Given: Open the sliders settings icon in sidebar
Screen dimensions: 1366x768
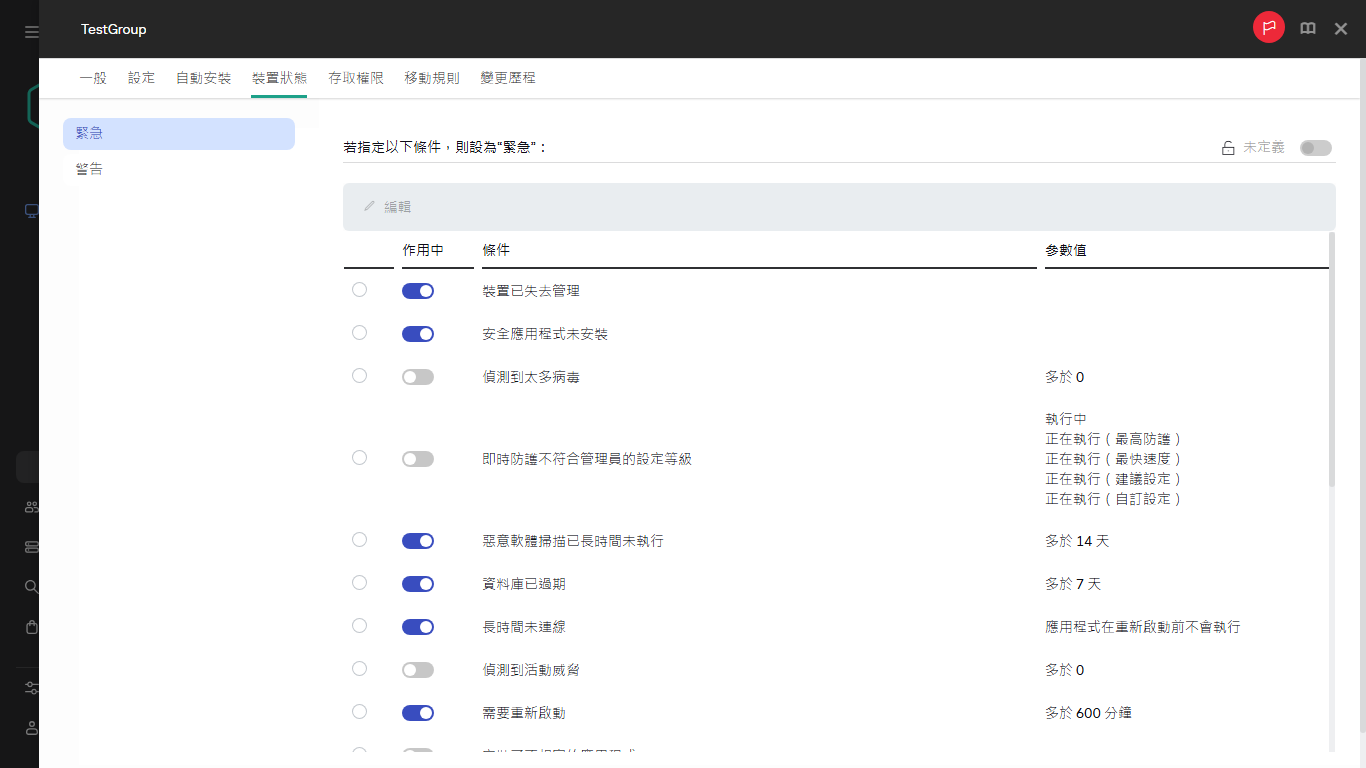Looking at the screenshot, I should point(30,688).
